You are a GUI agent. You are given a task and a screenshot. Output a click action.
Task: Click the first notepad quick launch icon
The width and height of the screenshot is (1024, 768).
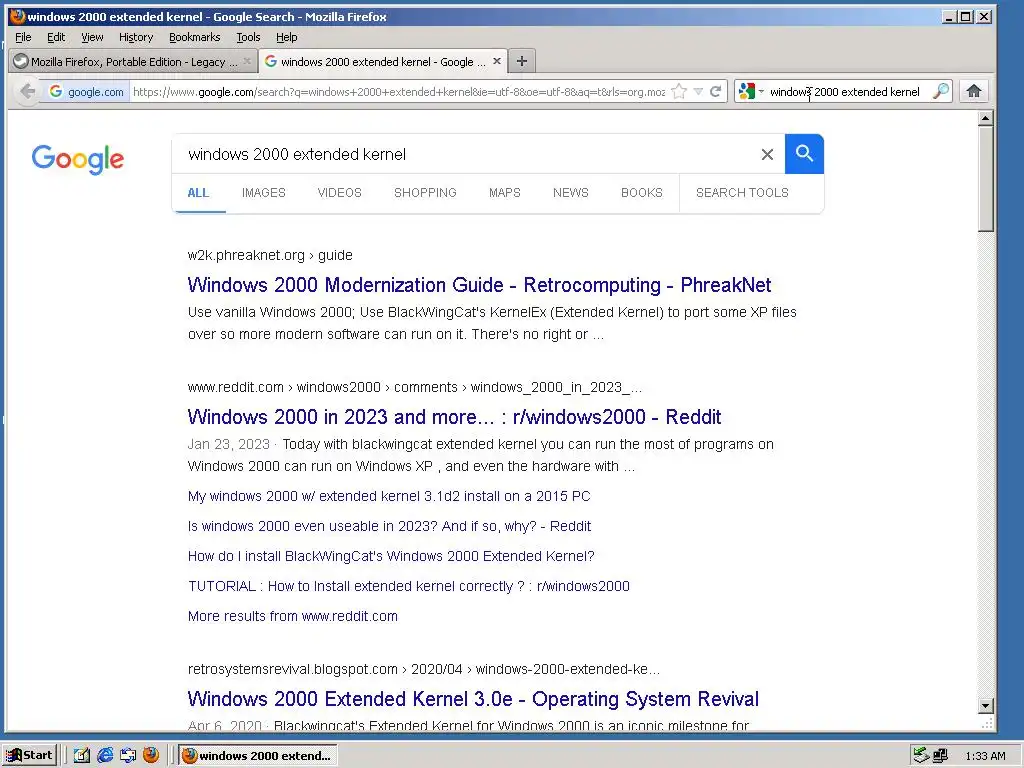click(x=82, y=756)
